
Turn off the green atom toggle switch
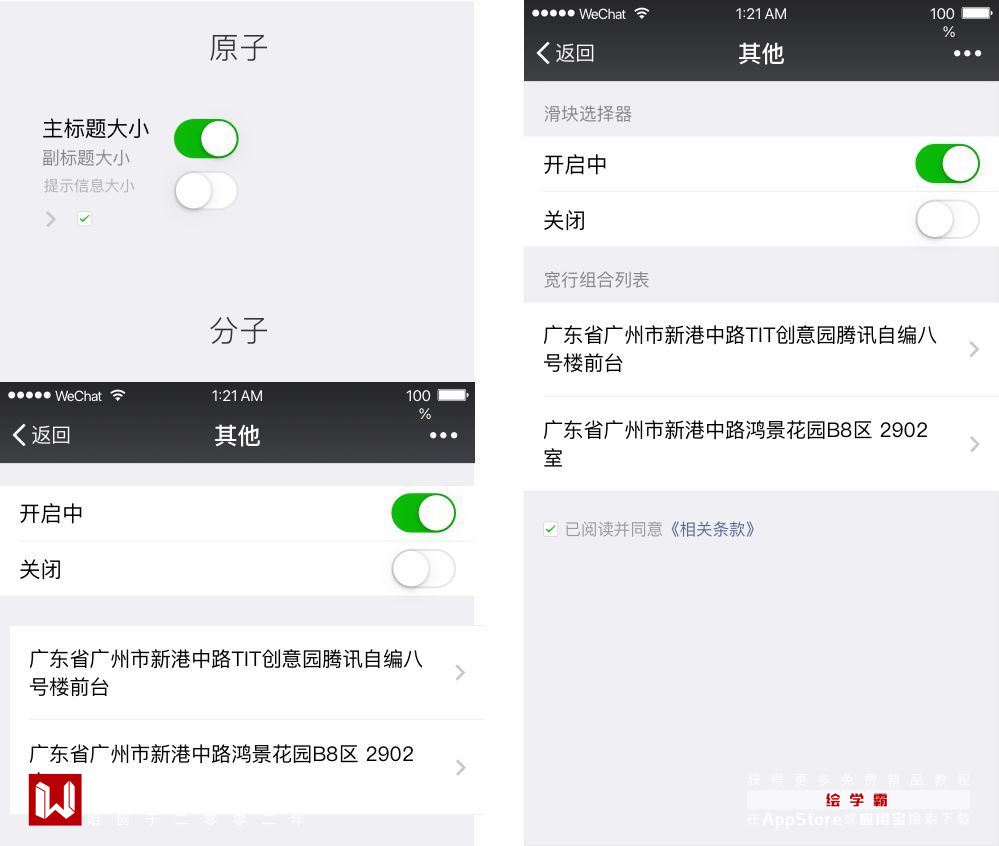pos(206,138)
